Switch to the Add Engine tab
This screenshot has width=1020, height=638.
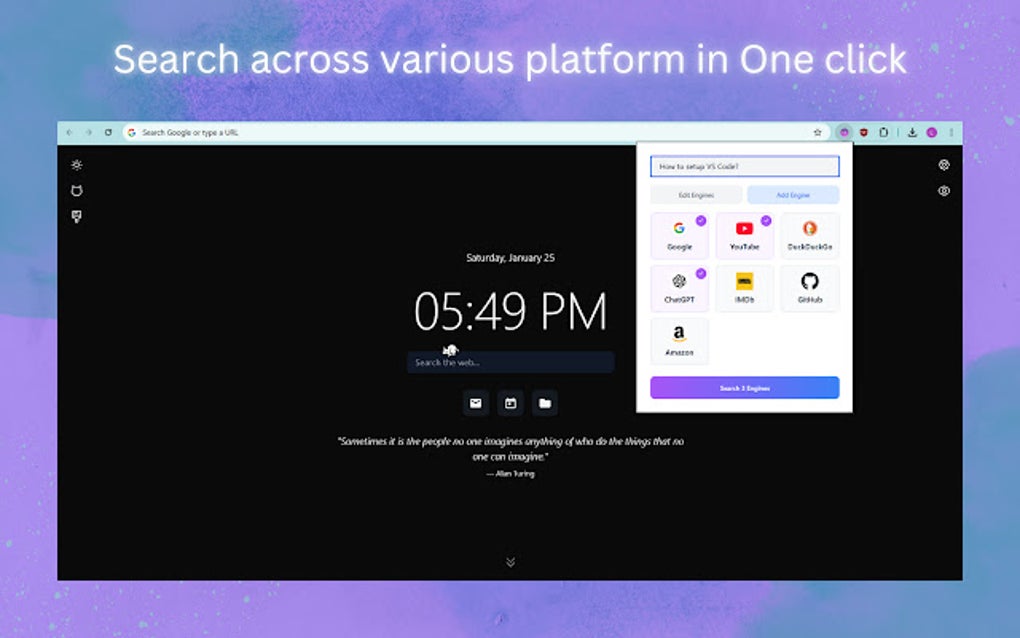(793, 194)
